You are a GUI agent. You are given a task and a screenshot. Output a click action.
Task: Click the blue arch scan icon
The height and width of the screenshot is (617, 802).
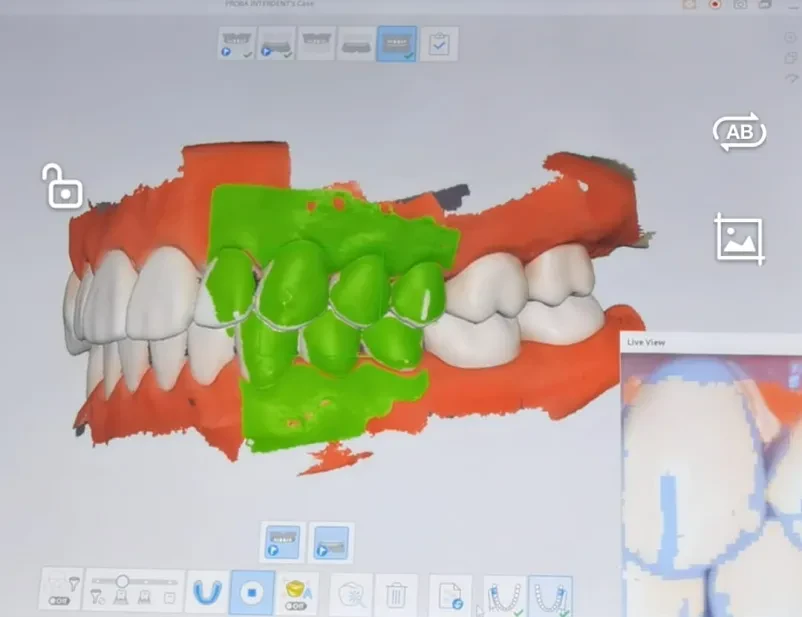point(208,592)
